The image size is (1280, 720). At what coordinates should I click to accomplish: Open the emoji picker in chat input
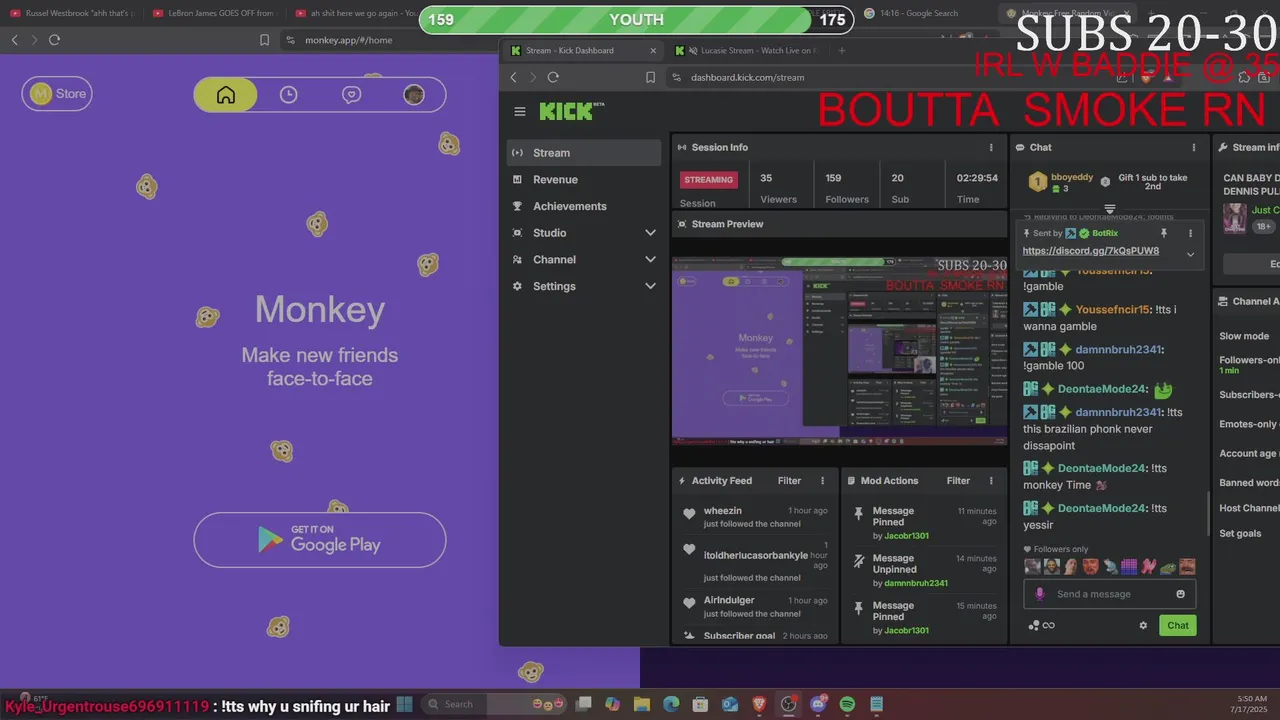(1180, 594)
